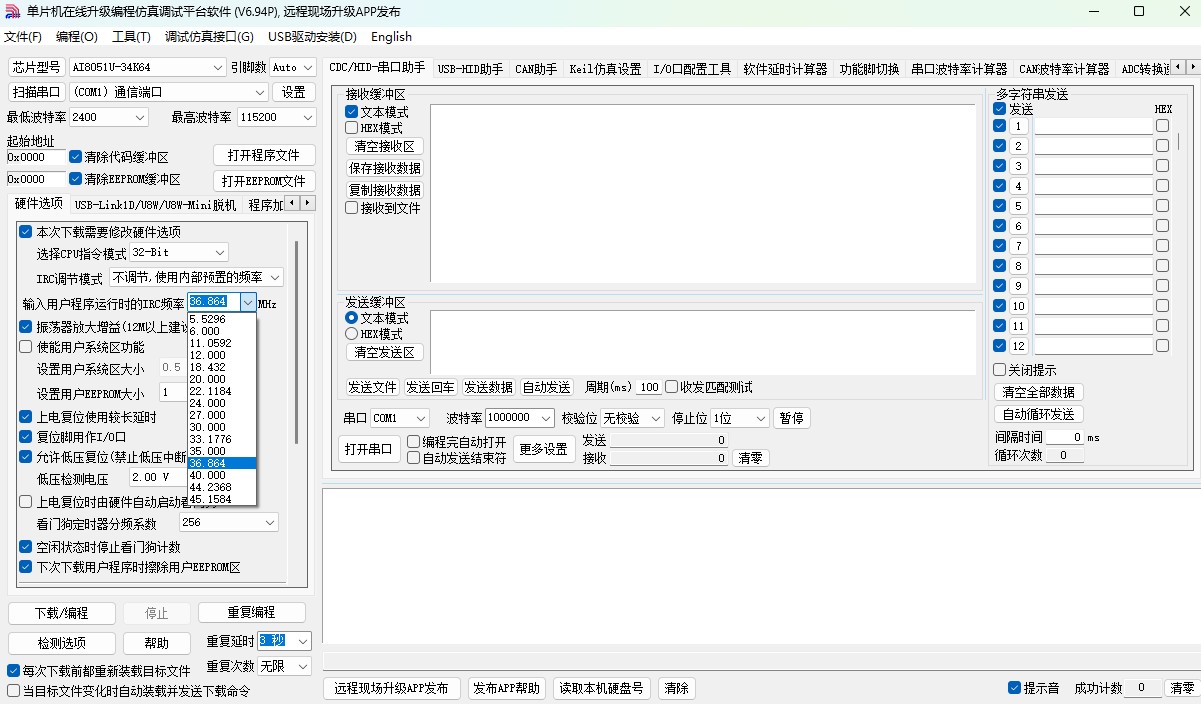Click the 远程现场升级APP发布 button

click(391, 688)
